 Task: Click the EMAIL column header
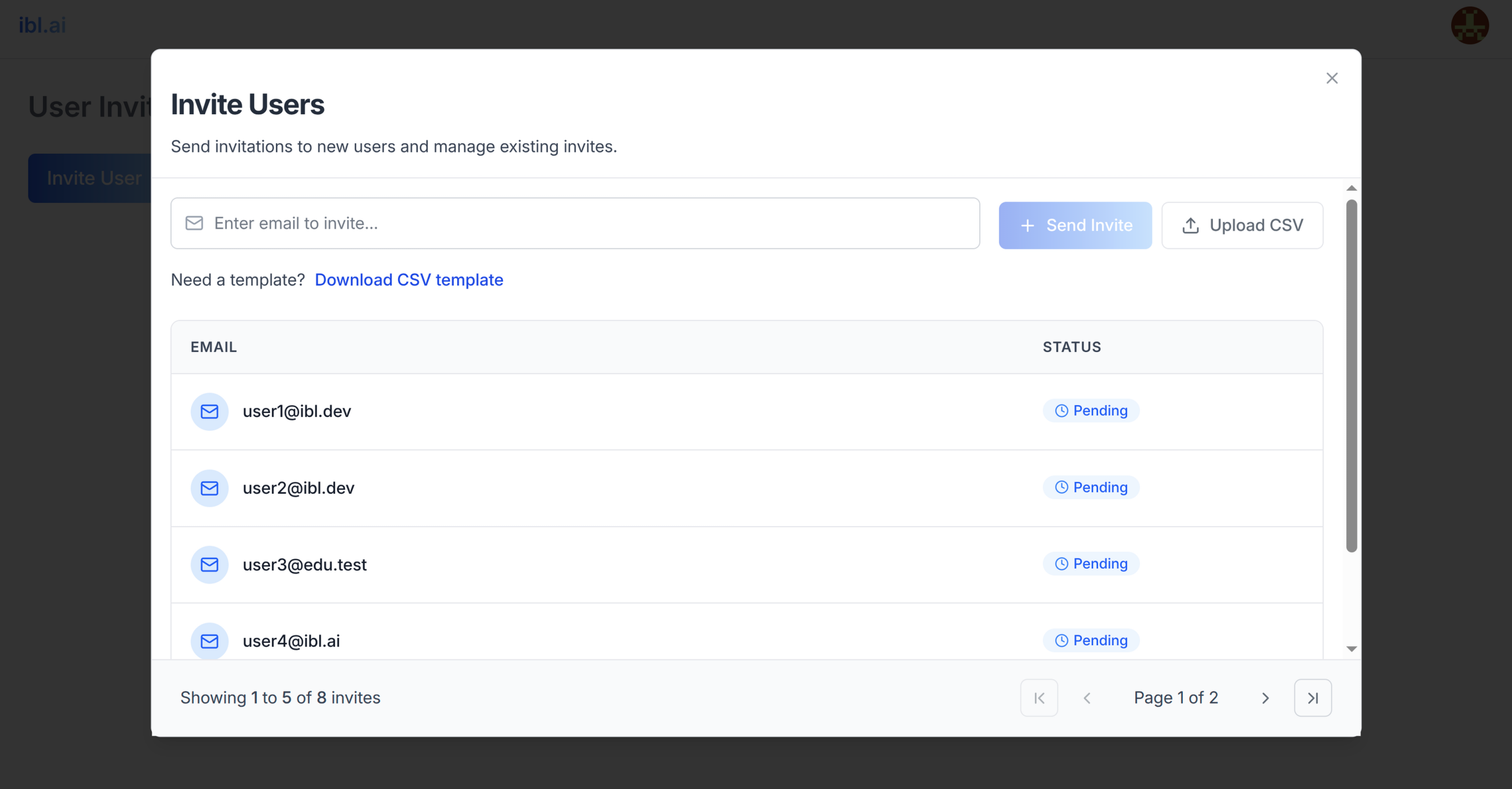click(214, 347)
